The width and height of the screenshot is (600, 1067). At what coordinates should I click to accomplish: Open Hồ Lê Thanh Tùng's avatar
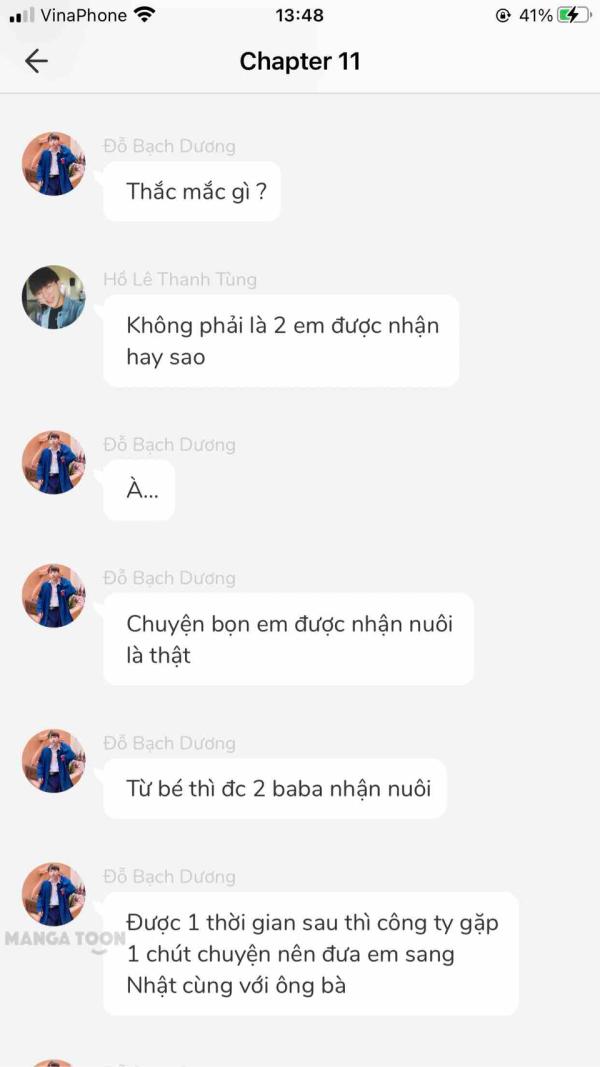point(54,297)
